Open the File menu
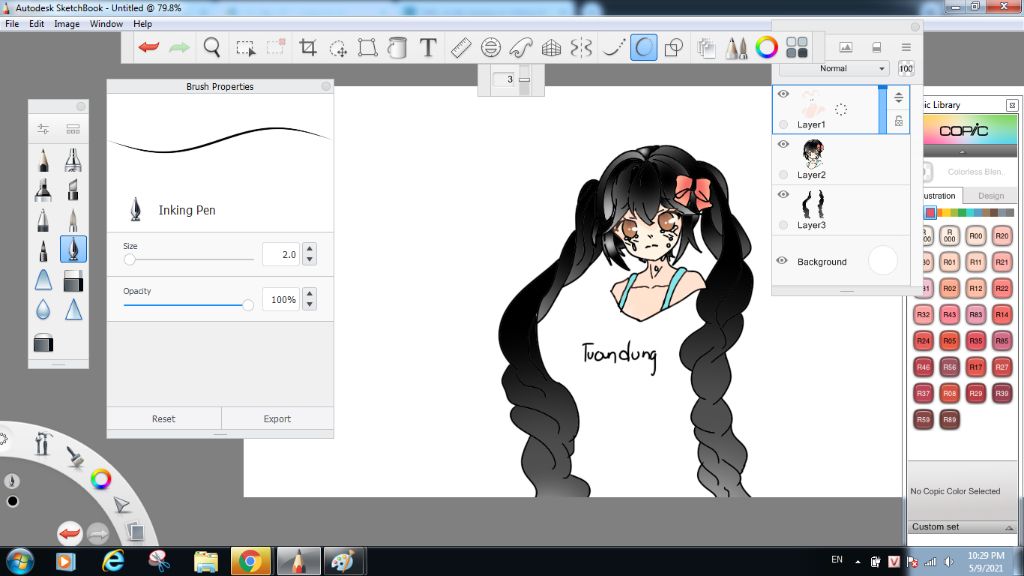This screenshot has height=576, width=1024. tap(12, 24)
